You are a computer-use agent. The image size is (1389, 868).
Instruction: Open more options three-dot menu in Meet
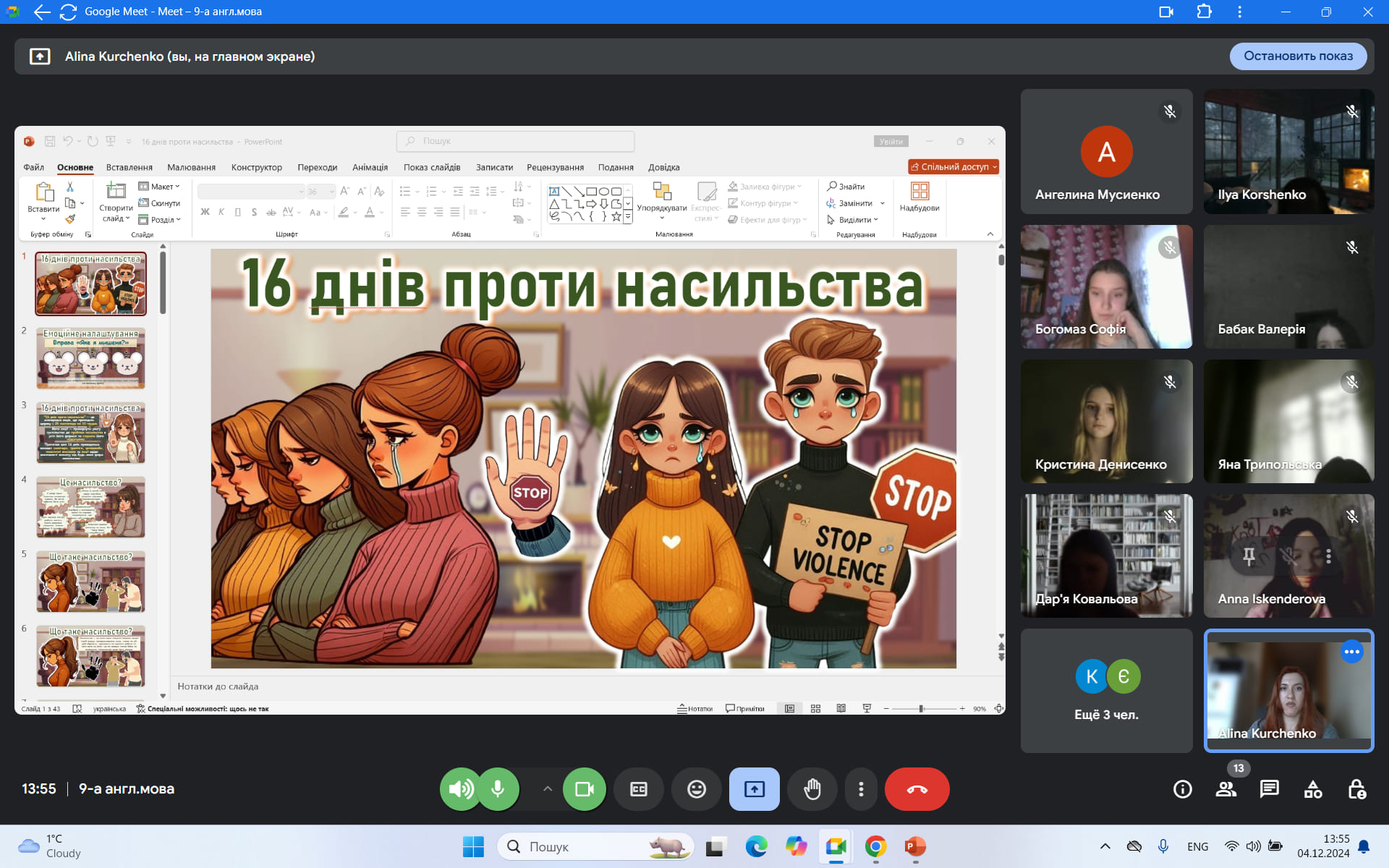[861, 788]
